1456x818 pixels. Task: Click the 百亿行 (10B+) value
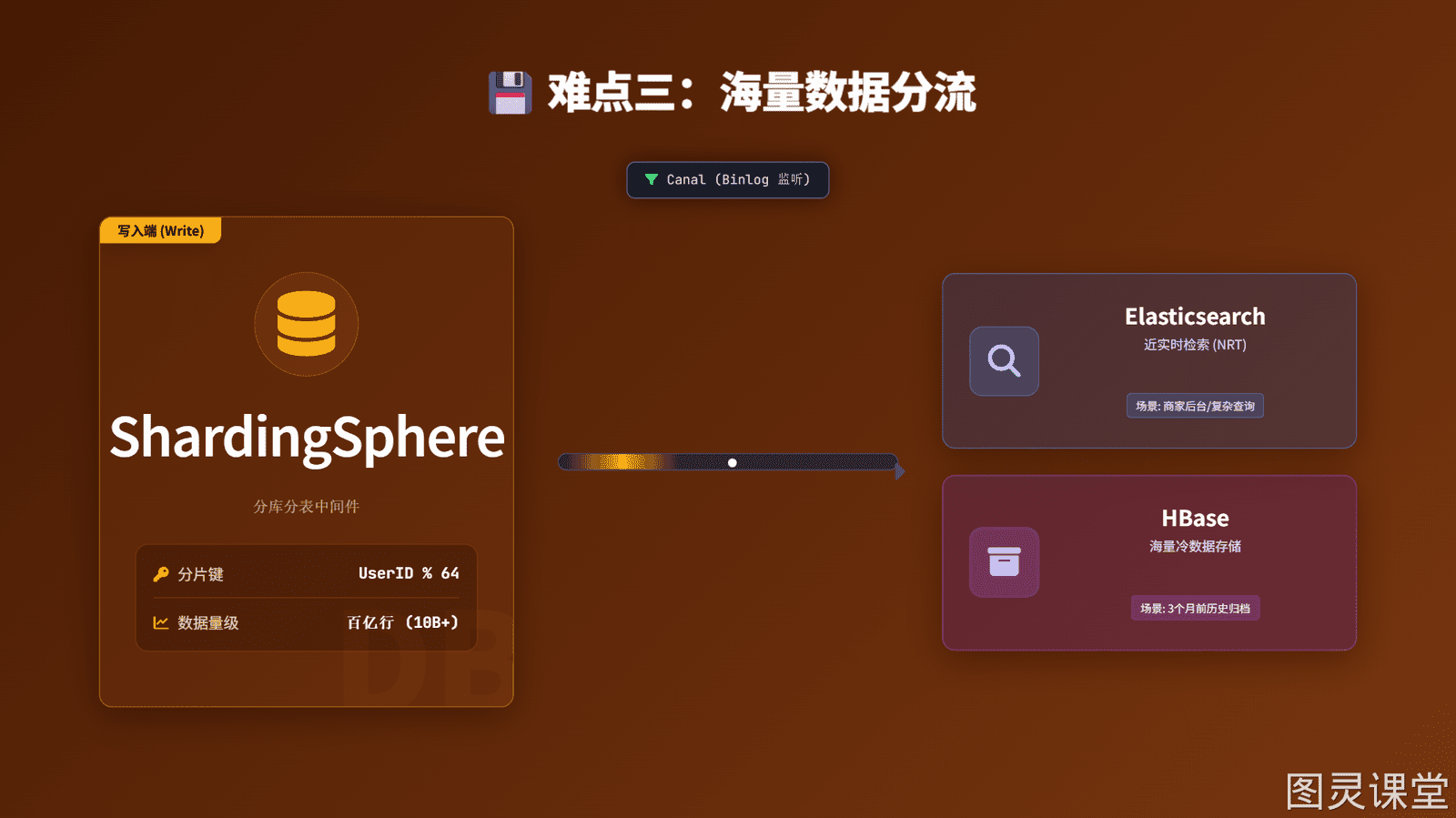(402, 622)
